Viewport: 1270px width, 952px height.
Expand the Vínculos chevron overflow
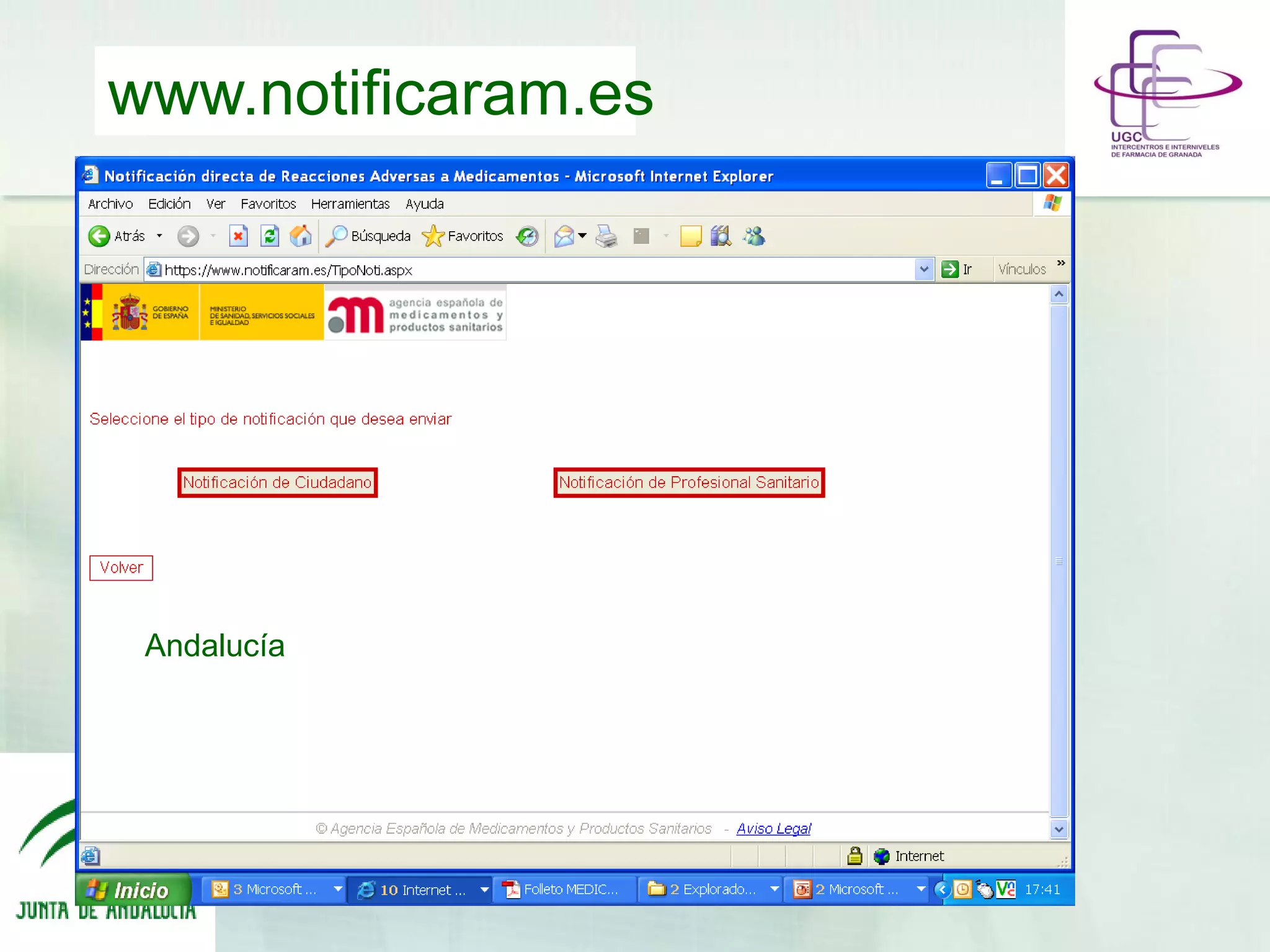tap(1061, 263)
